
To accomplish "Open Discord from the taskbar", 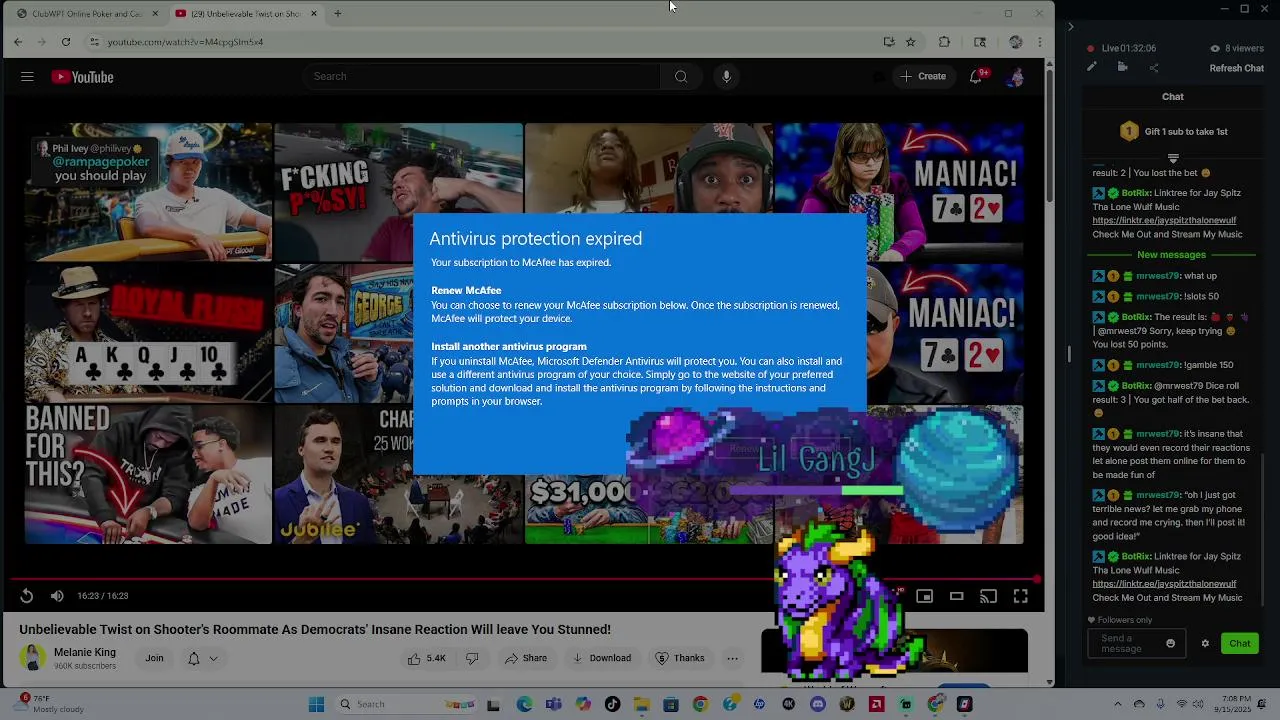I will (818, 705).
